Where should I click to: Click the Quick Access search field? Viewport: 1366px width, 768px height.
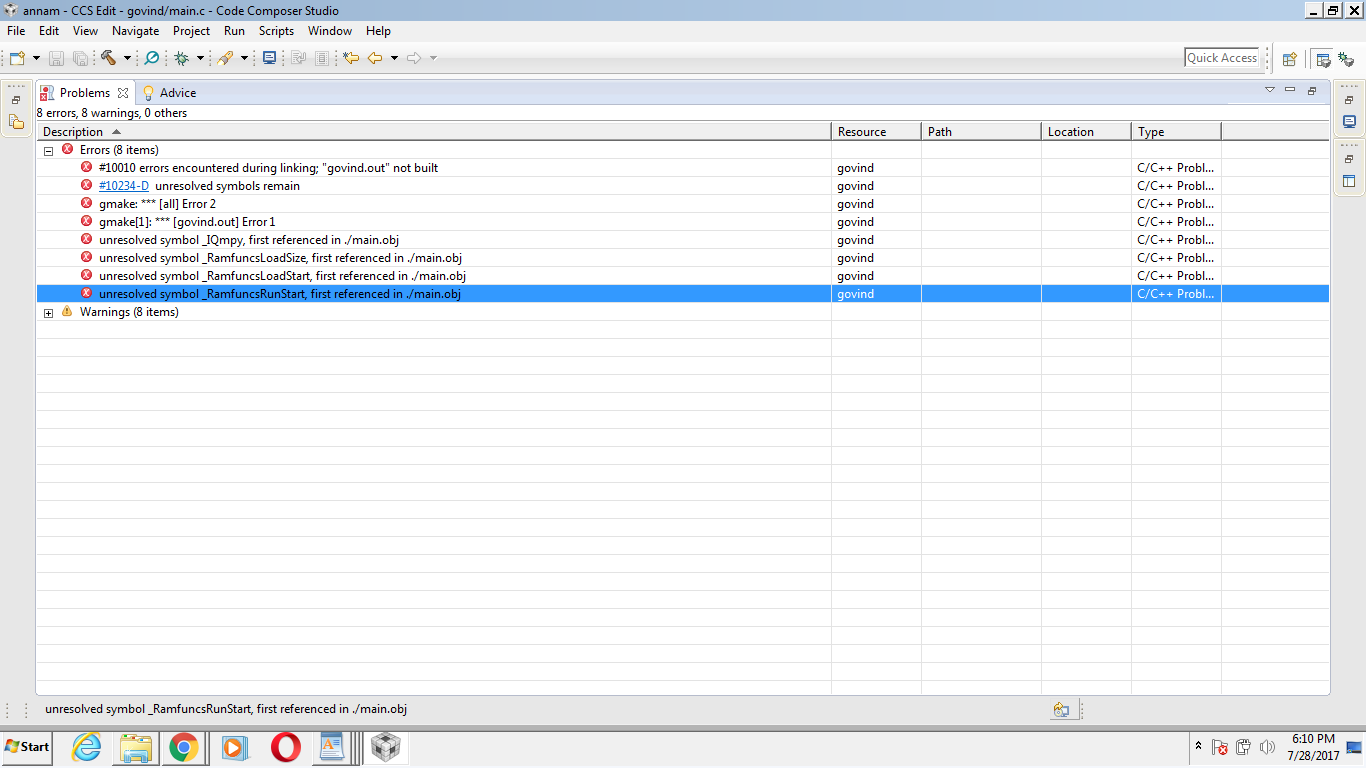(x=1222, y=58)
